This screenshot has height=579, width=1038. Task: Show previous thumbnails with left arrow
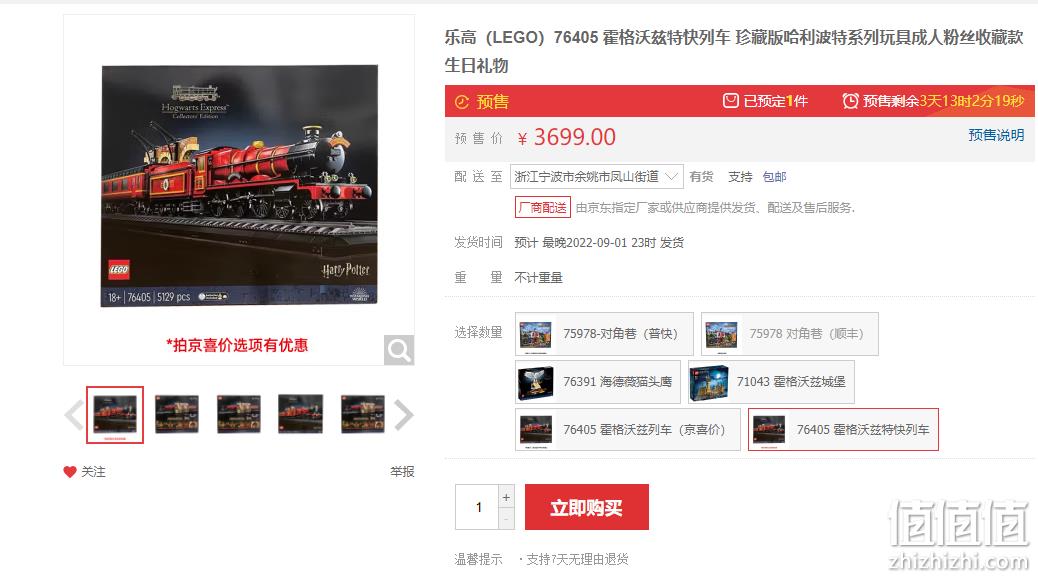pos(74,416)
